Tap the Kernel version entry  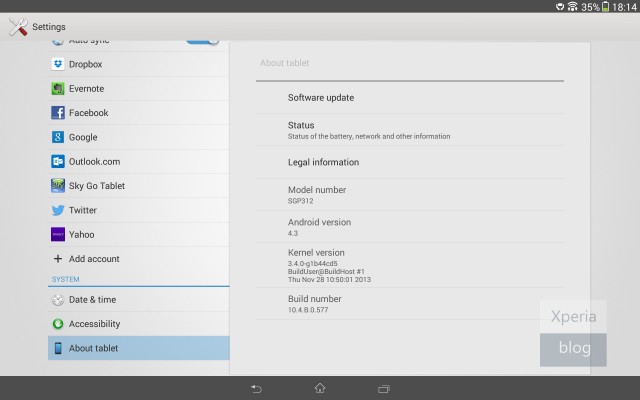point(410,265)
